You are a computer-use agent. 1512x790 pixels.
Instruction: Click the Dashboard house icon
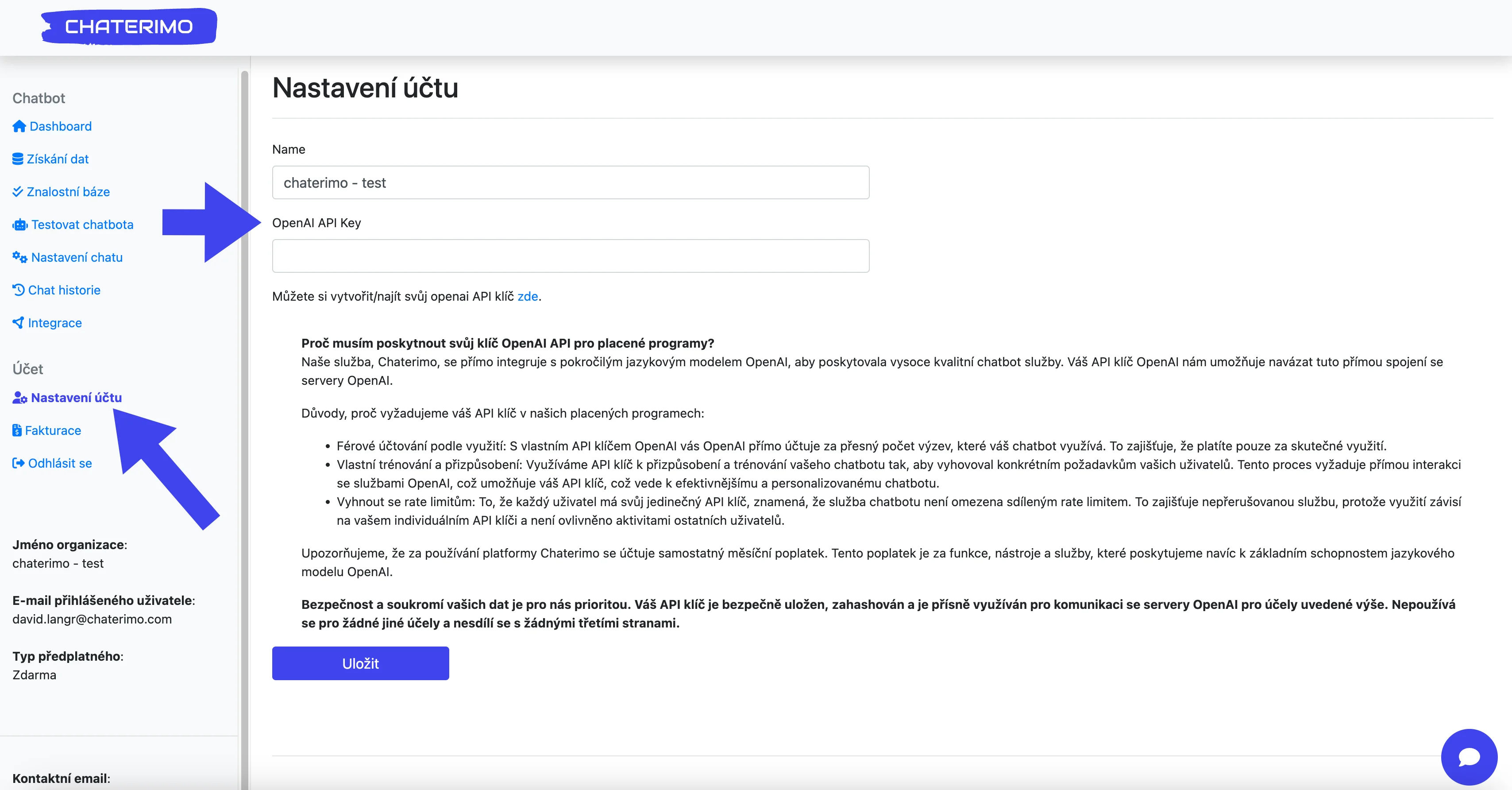(19, 126)
